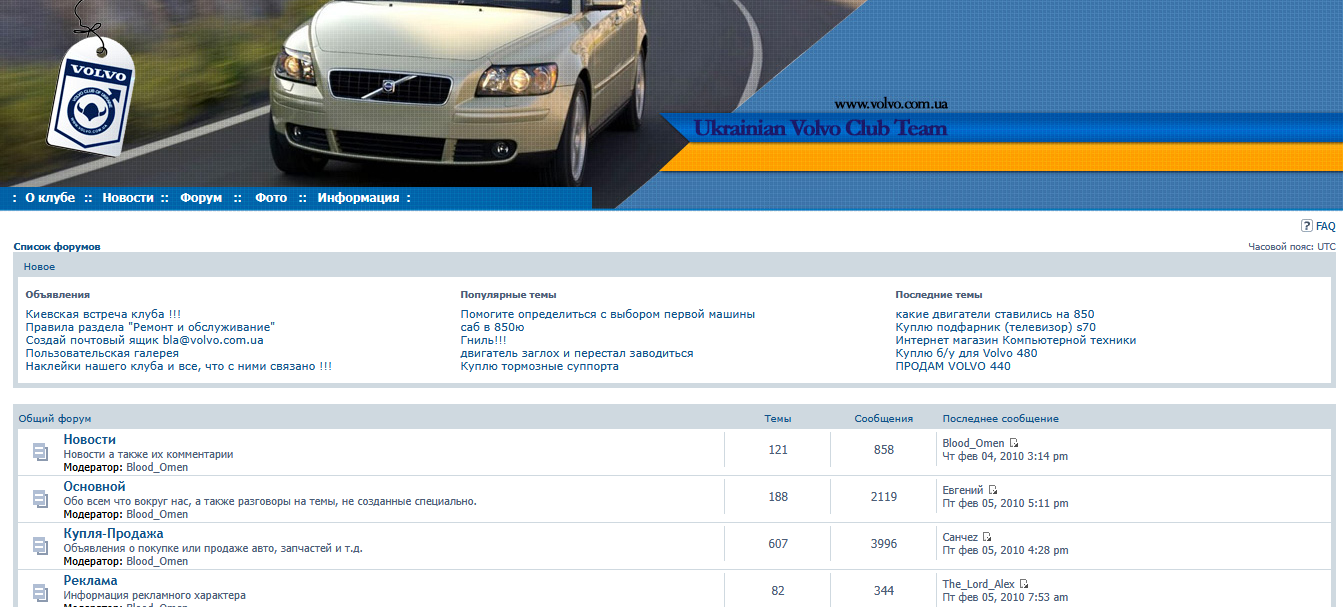Open Пользовательская галерея announcement
Image resolution: width=1343 pixels, height=607 pixels.
tap(102, 353)
